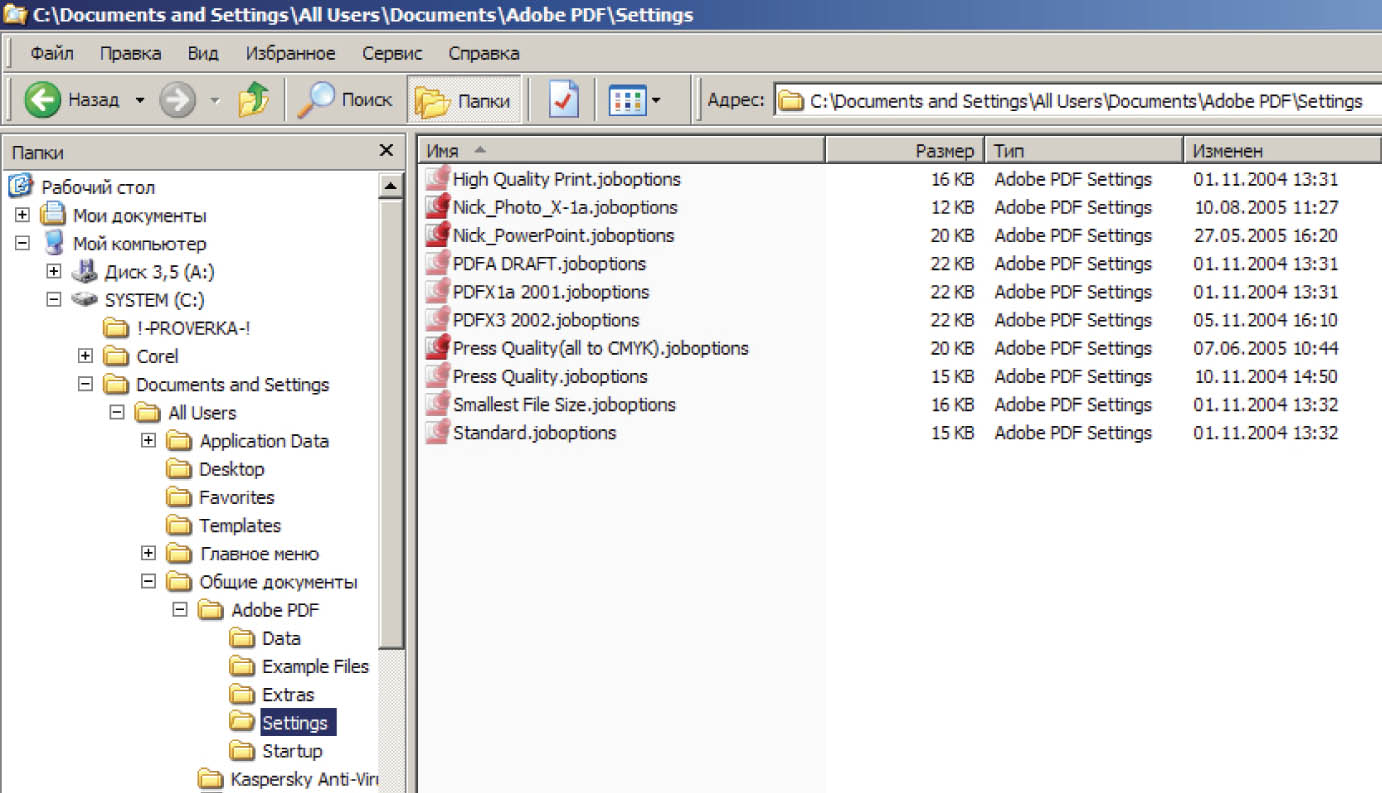Screen dimensions: 1382x793
Task: Open the Вид menu
Action: pyautogui.click(x=203, y=53)
